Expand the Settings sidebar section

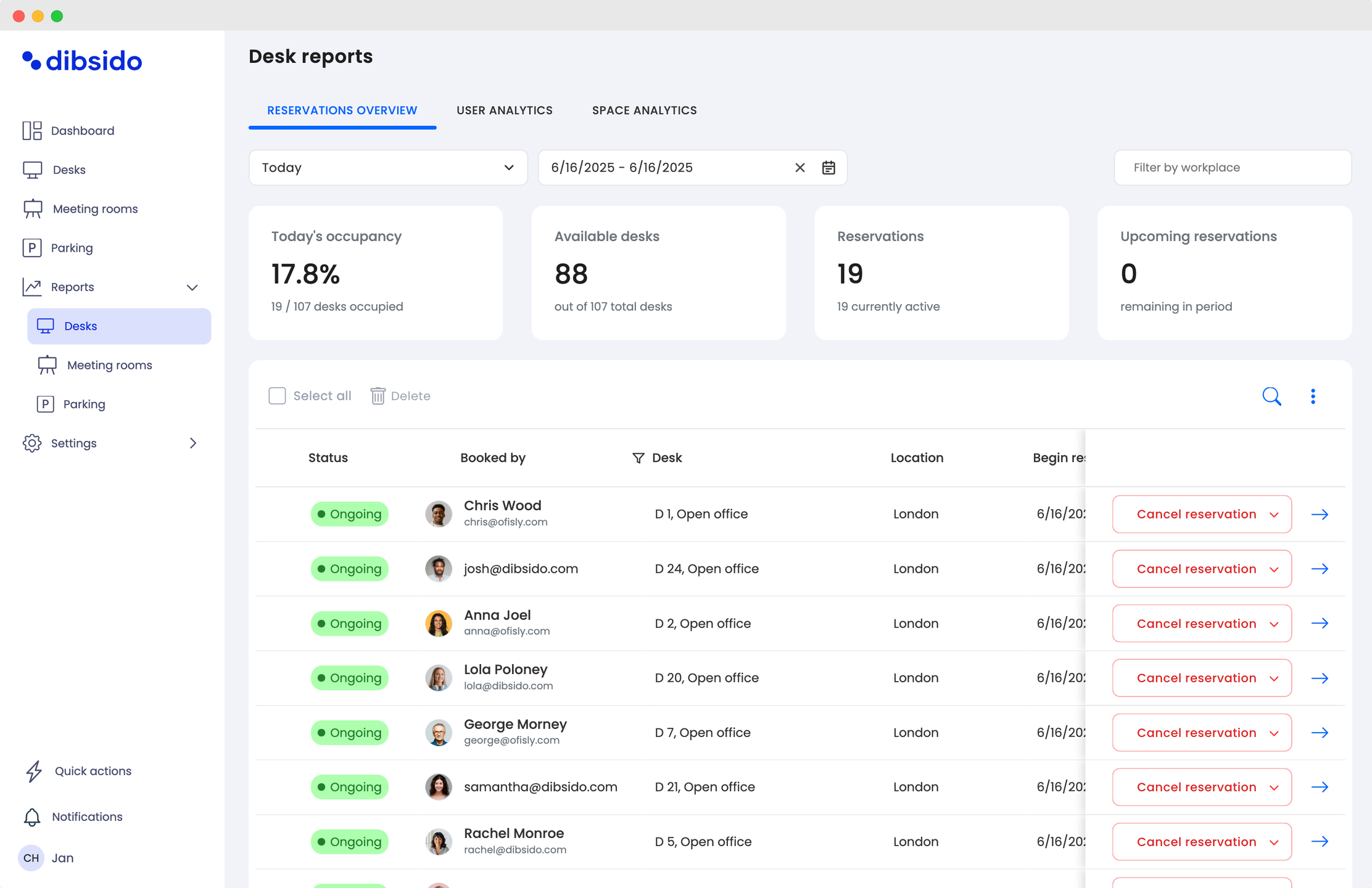pyautogui.click(x=192, y=443)
